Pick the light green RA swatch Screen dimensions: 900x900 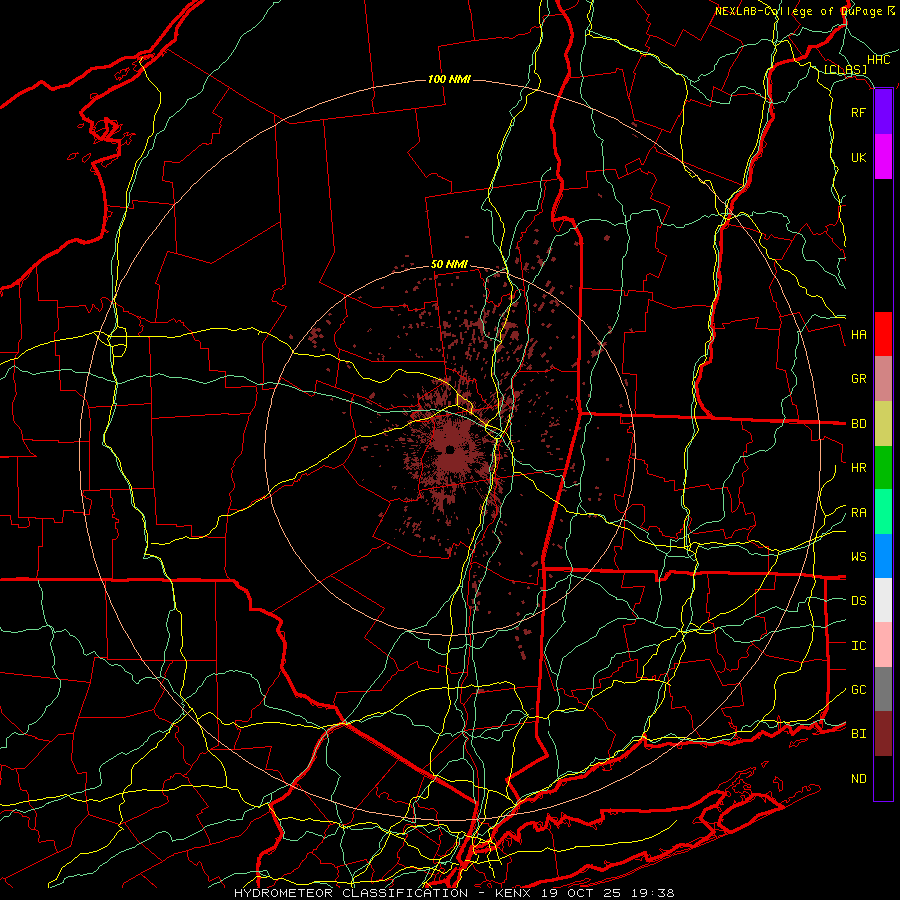pyautogui.click(x=883, y=512)
